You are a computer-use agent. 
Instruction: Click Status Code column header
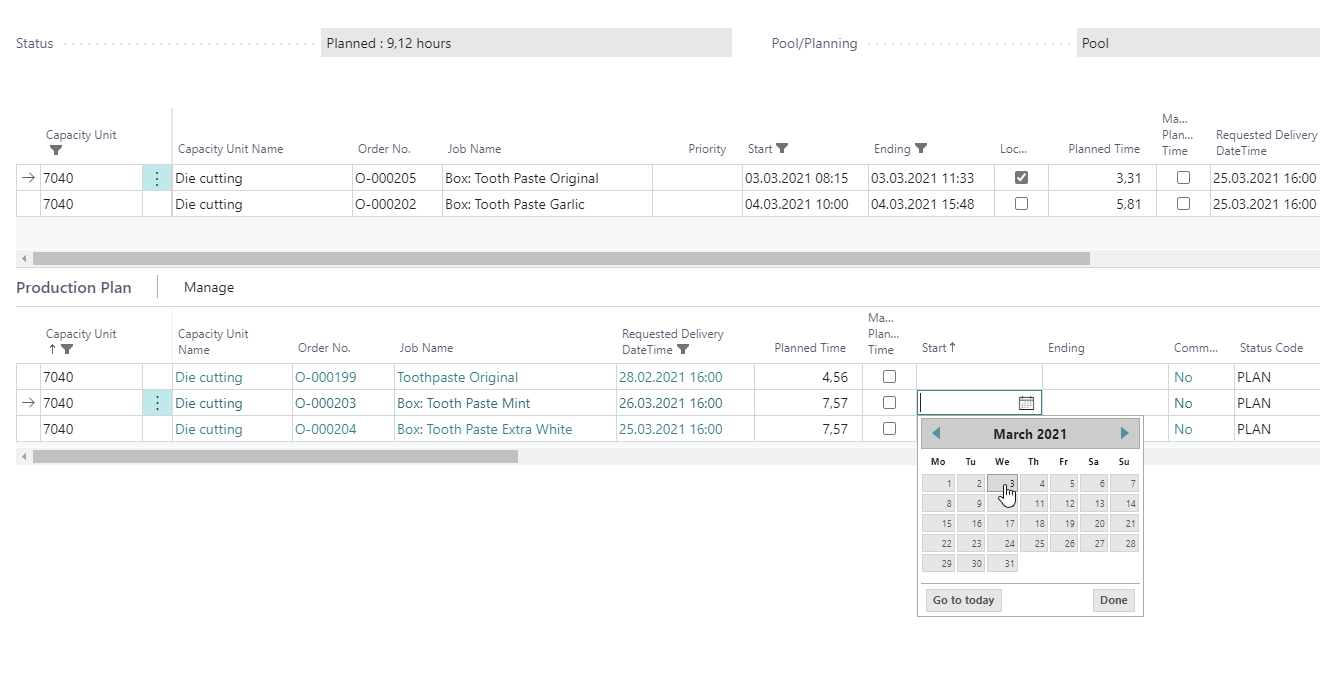(x=1271, y=348)
